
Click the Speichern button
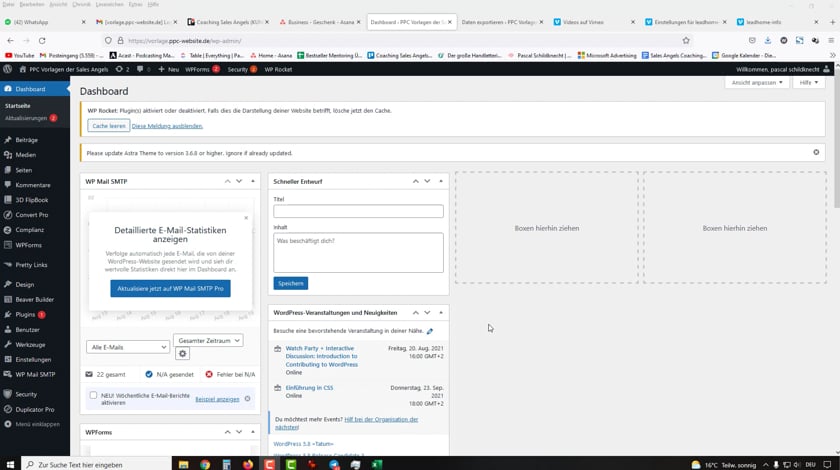[290, 284]
